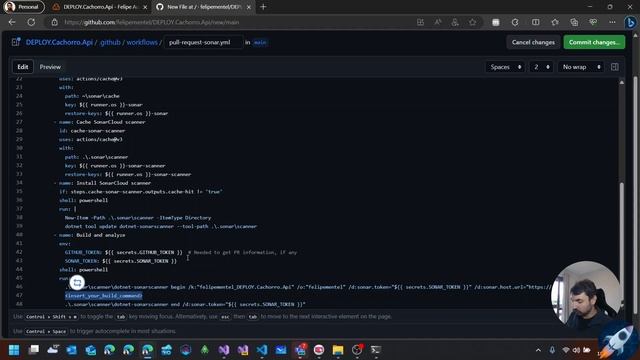
Task: Click the github.com address bar URL
Action: coord(152,22)
